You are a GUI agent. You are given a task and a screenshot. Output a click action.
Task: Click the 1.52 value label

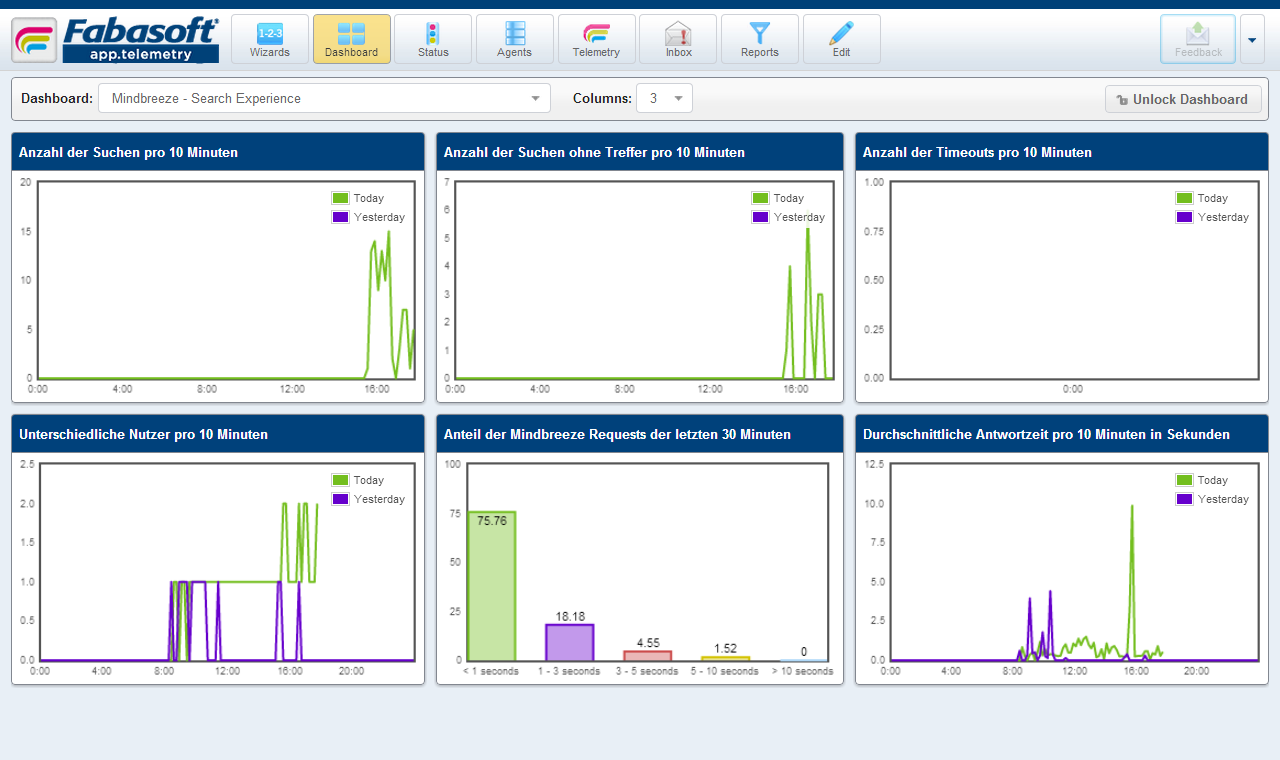coord(726,649)
